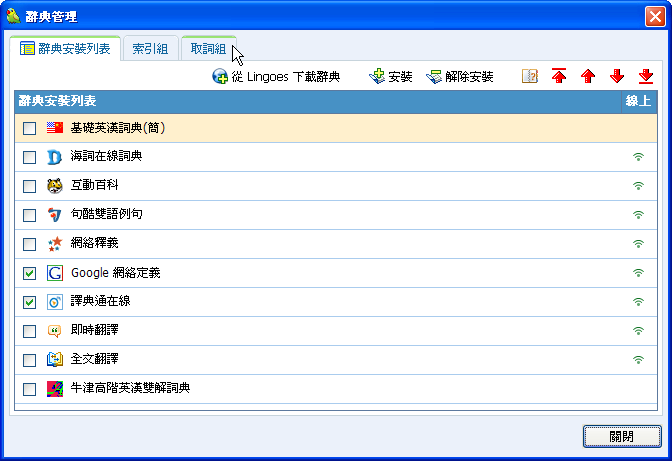Click the 網絡釋義 stars icon
Viewport: 672px width, 461px height.
(x=55, y=244)
